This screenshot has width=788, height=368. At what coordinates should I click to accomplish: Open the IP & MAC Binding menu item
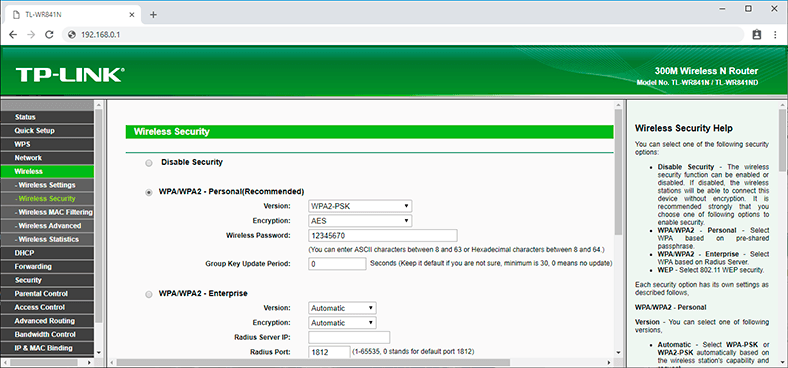pos(47,348)
